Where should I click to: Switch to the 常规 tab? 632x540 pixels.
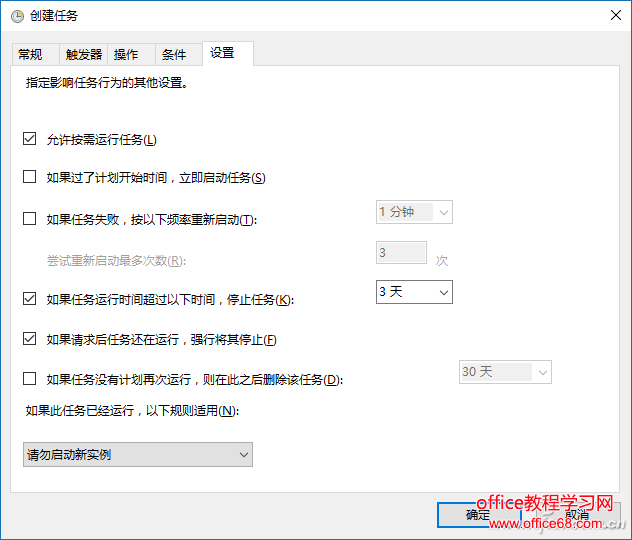coord(35,54)
